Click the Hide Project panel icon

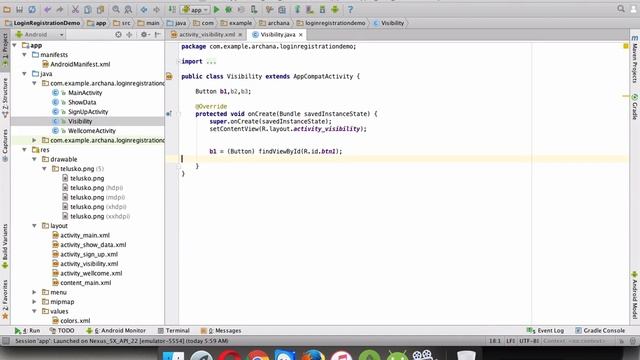(x=158, y=35)
